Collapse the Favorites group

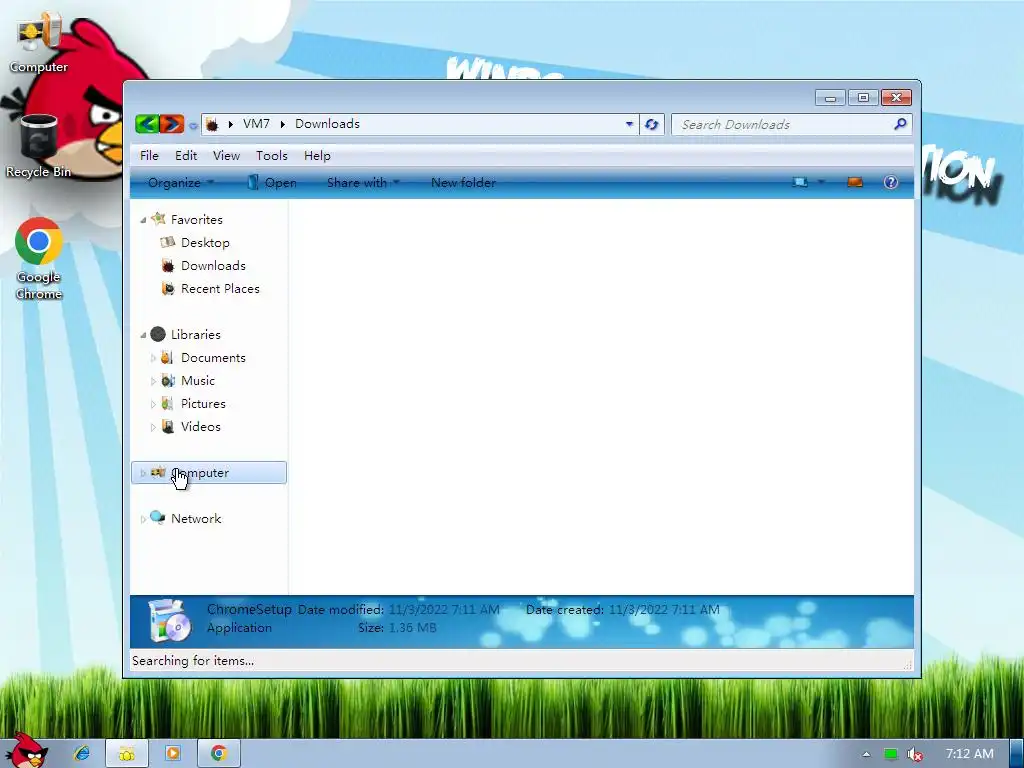(x=143, y=220)
